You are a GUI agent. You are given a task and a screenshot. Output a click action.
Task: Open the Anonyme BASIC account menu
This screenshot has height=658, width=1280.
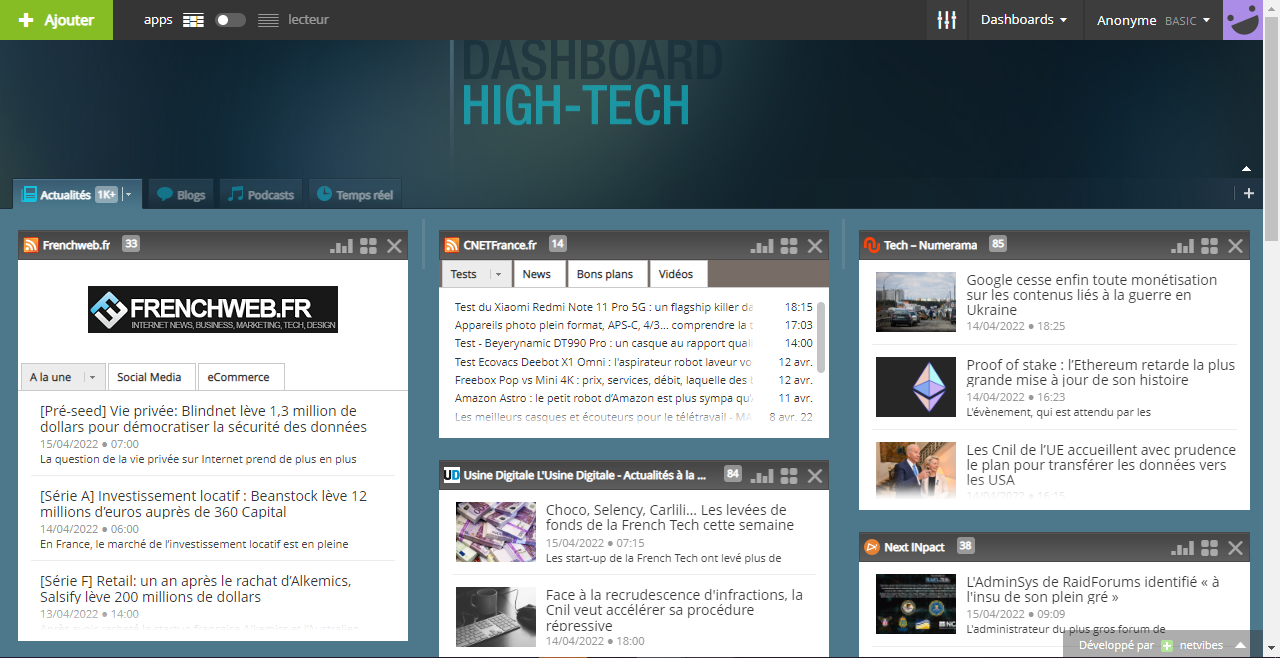pyautogui.click(x=1153, y=20)
